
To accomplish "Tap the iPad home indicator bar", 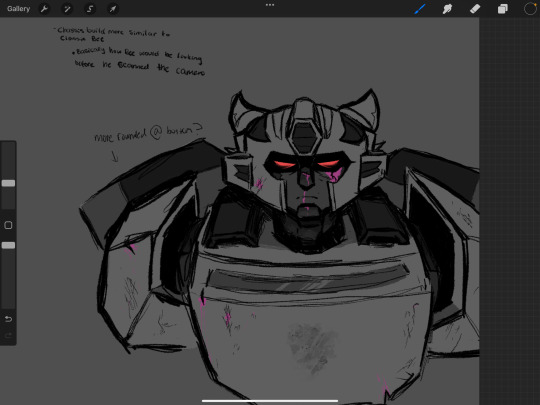I will tap(270, 401).
